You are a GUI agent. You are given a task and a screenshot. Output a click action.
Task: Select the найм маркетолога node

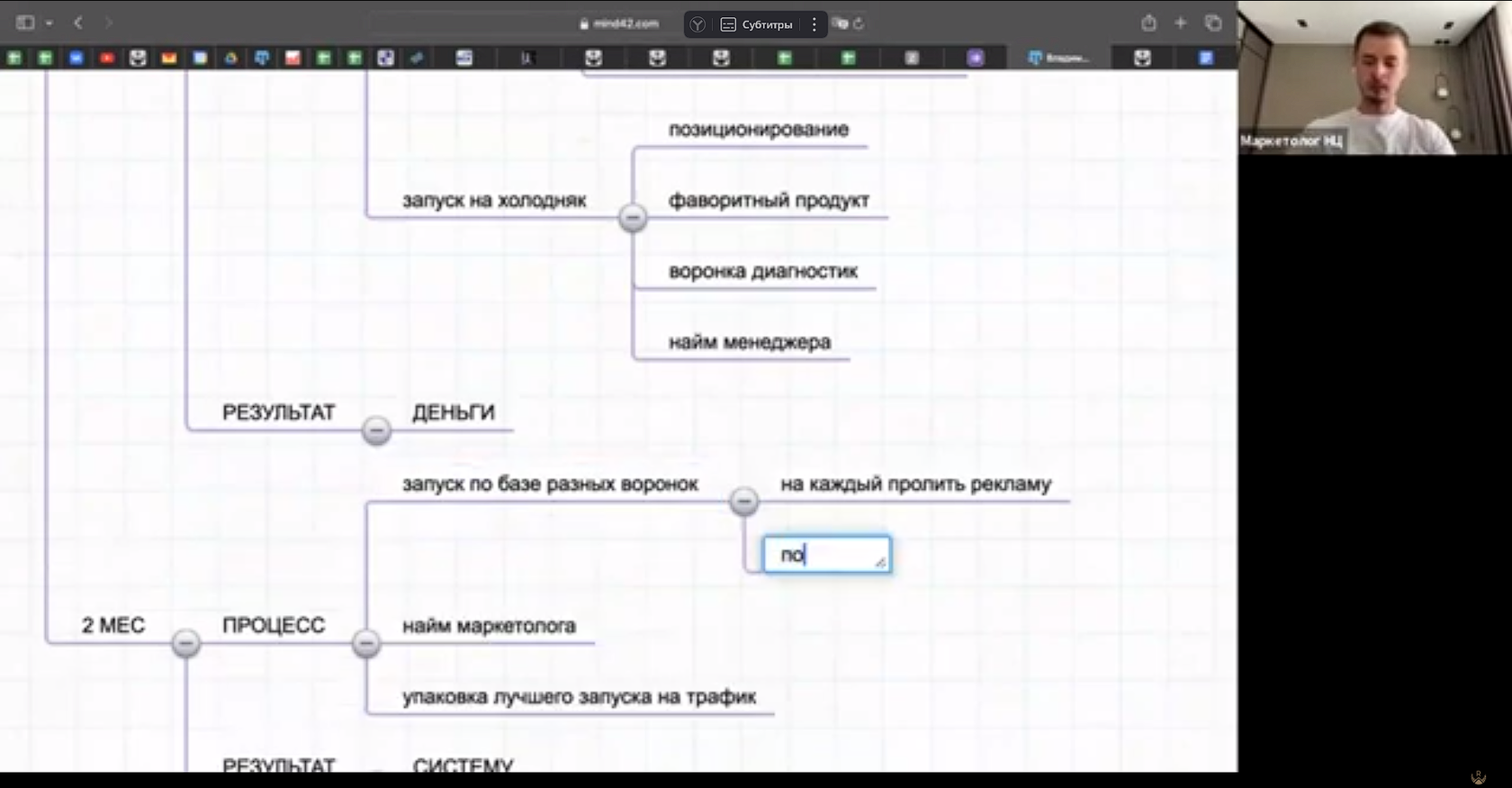(489, 626)
